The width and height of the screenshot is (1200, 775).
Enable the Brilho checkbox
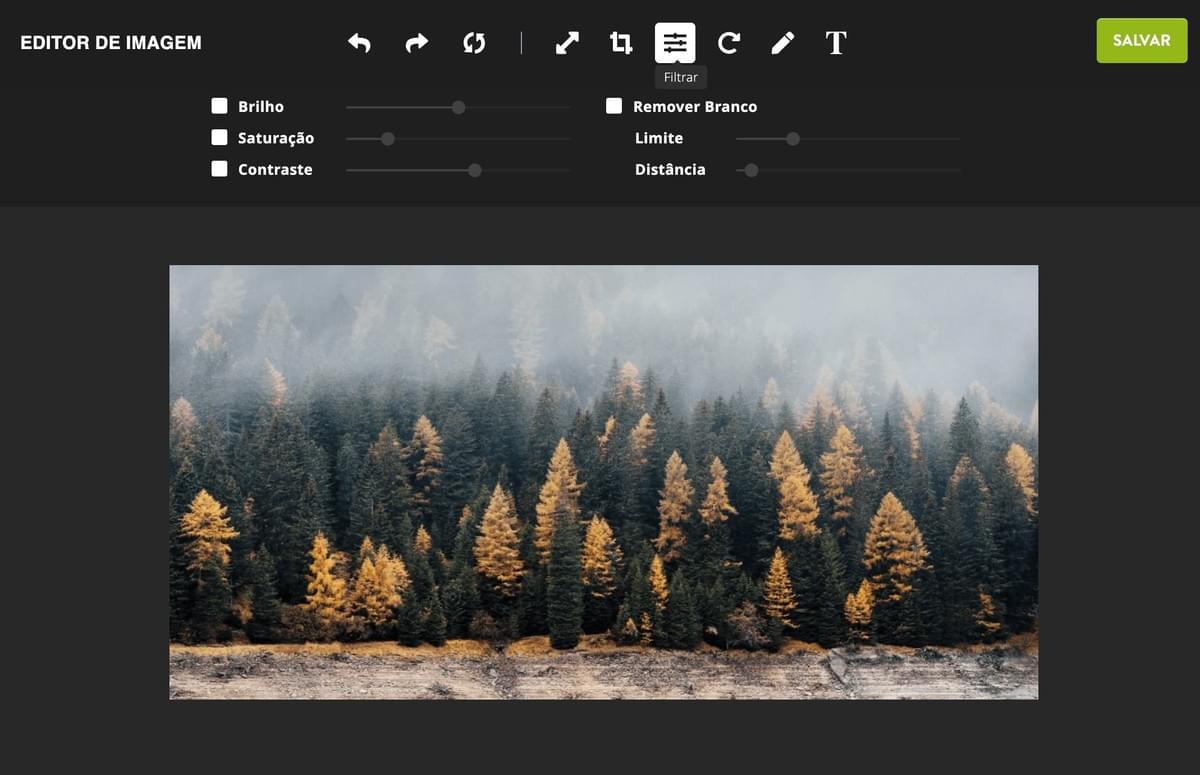tap(220, 106)
